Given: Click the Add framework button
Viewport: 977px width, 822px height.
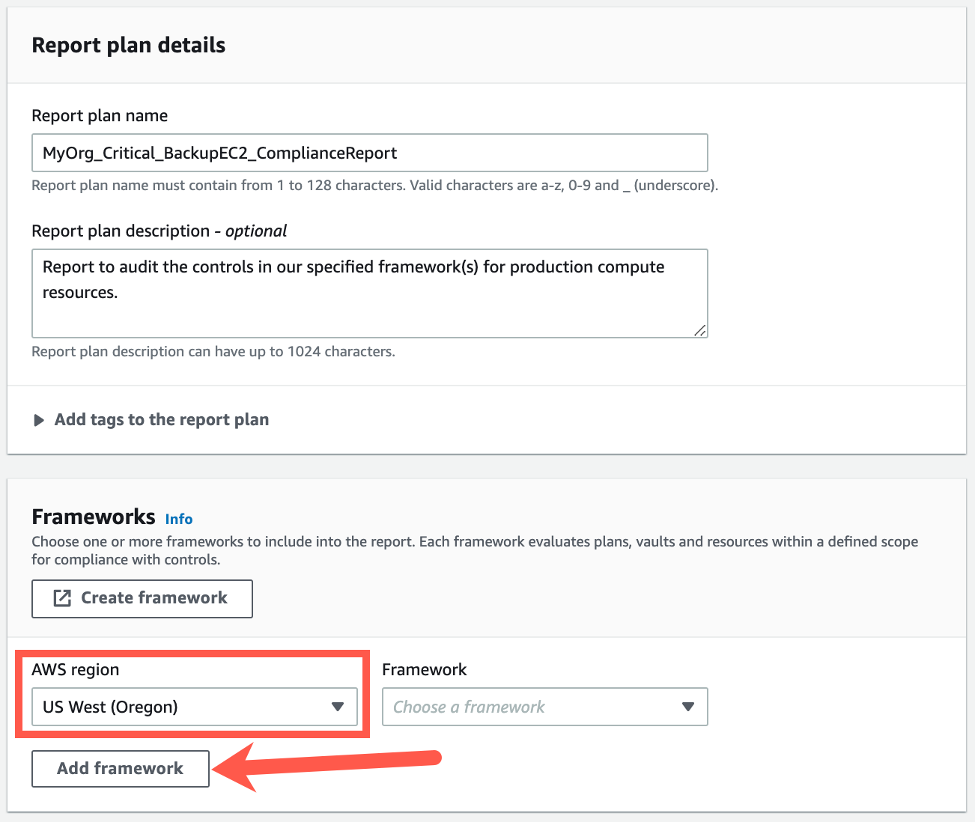Looking at the screenshot, I should [x=120, y=768].
